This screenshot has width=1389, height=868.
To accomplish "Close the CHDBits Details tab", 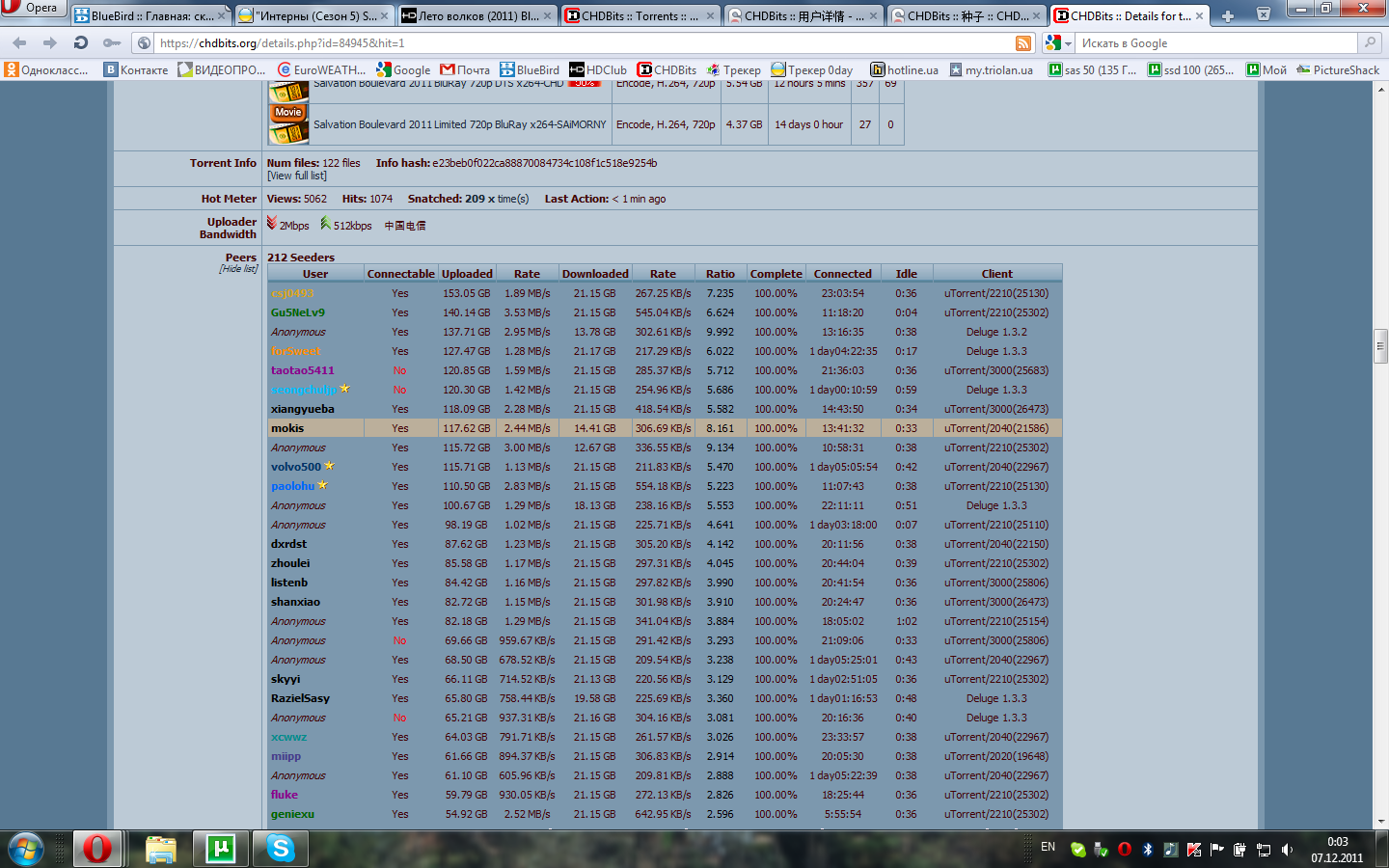I will [x=1199, y=16].
